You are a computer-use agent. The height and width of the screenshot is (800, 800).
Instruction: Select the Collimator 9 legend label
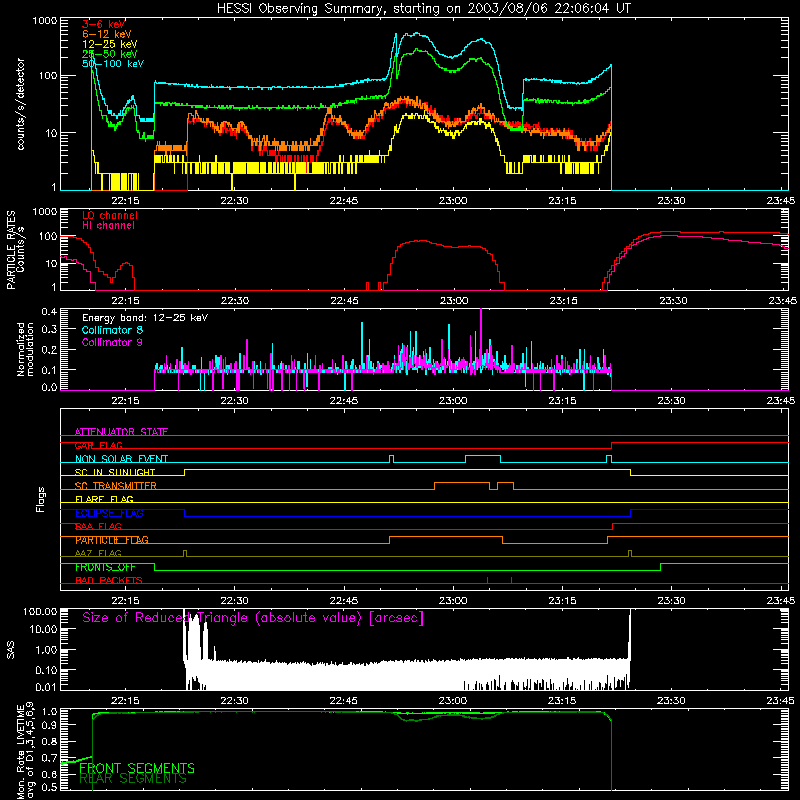point(112,342)
